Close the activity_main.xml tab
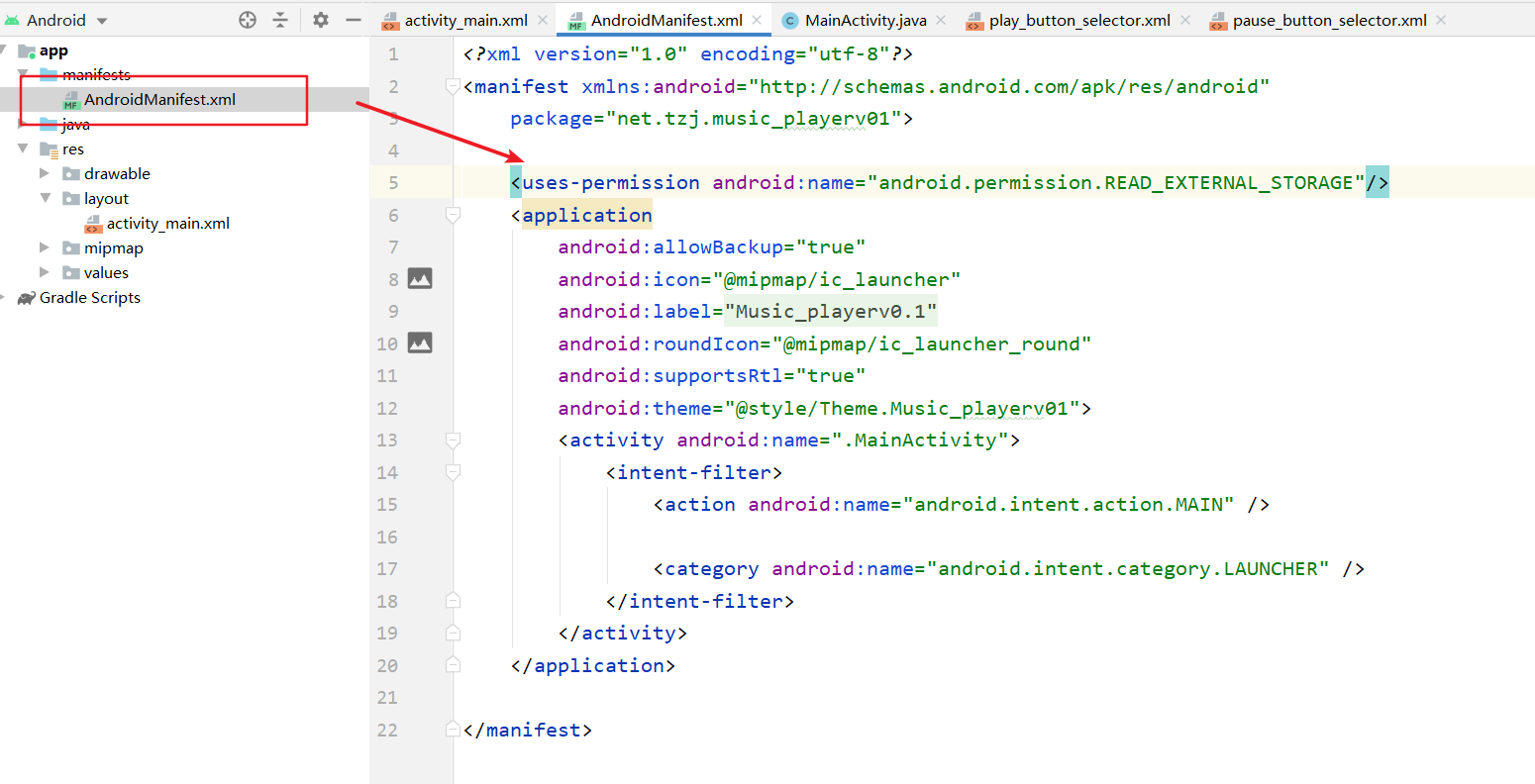This screenshot has height=784, width=1535. tap(543, 20)
